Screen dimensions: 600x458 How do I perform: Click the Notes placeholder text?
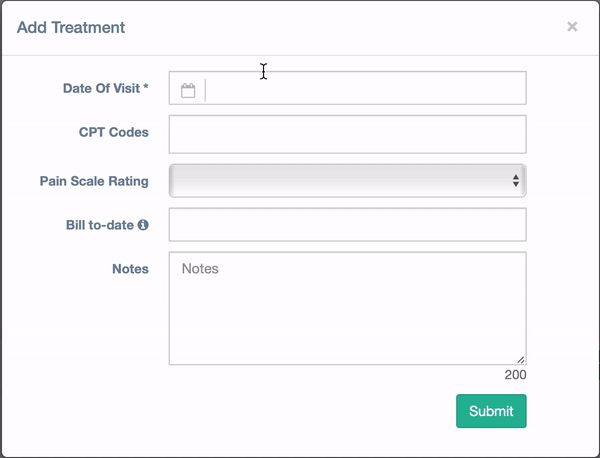click(x=200, y=269)
